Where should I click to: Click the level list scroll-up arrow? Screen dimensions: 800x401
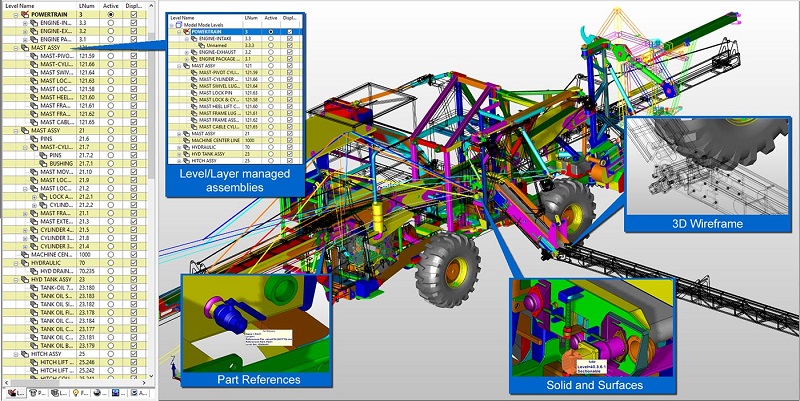(151, 6)
